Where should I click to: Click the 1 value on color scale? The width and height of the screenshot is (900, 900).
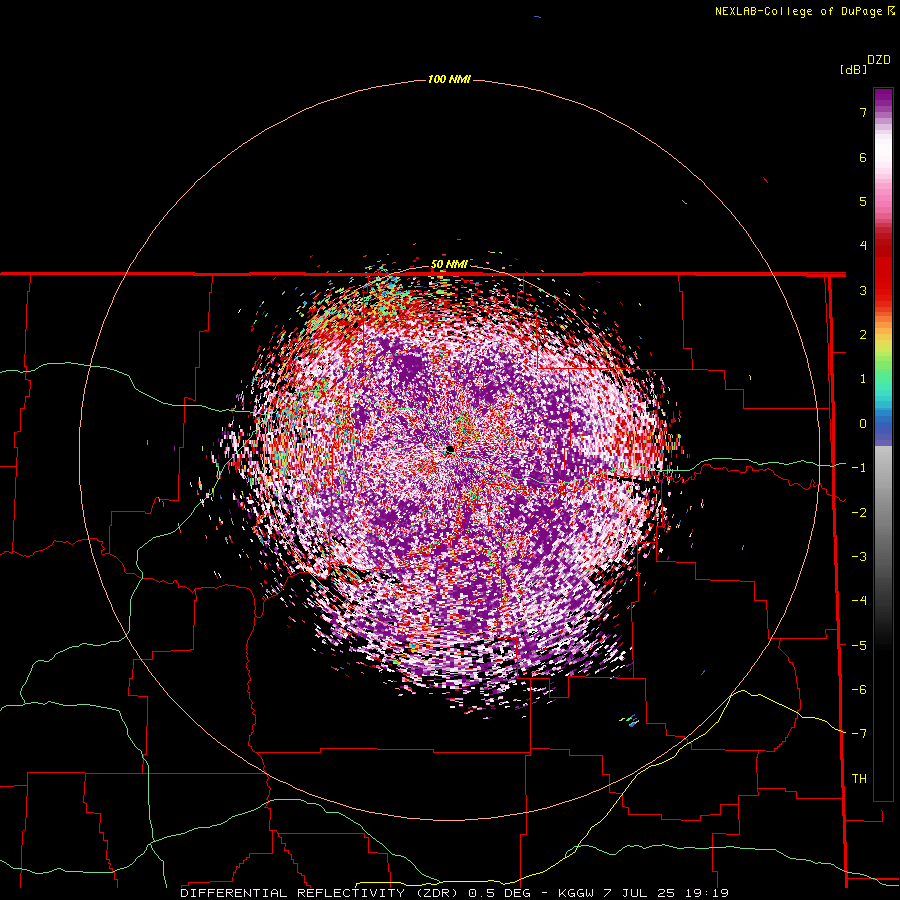coord(863,379)
